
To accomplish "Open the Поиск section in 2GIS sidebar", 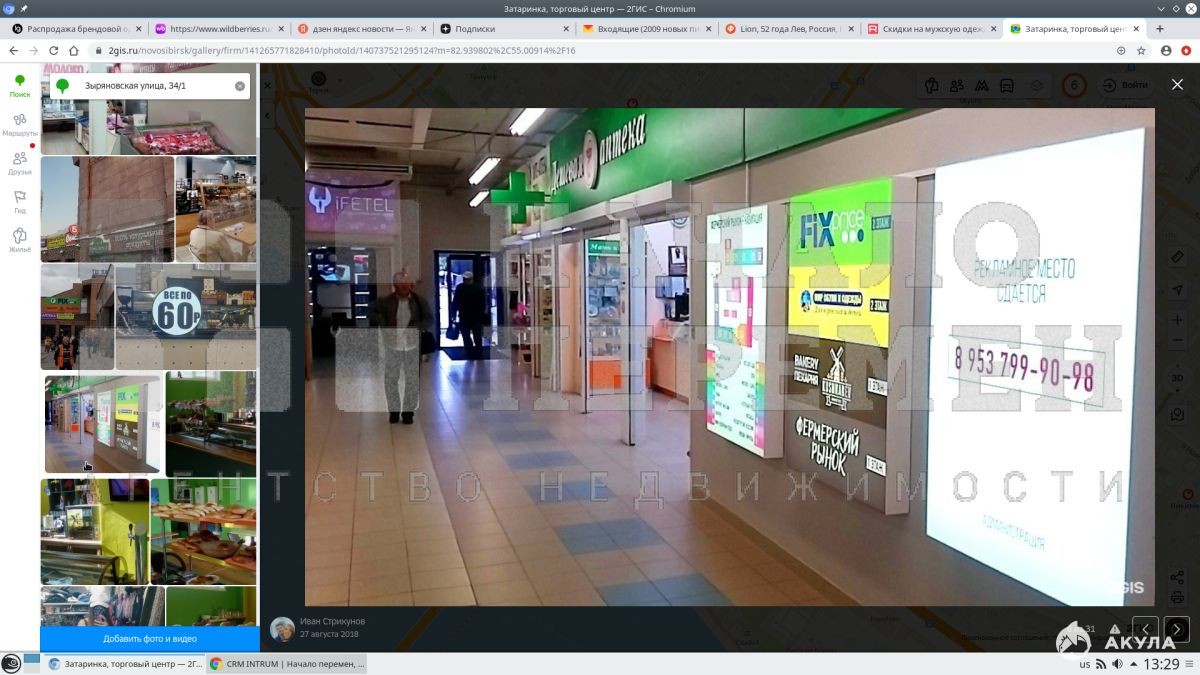I will (x=20, y=86).
